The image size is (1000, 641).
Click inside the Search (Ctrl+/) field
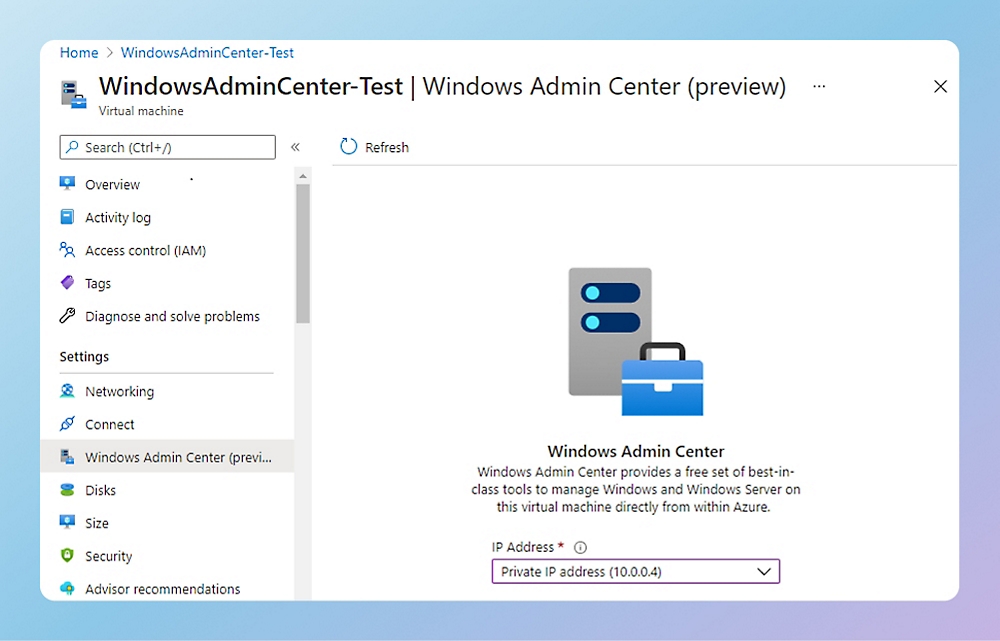pos(166,146)
